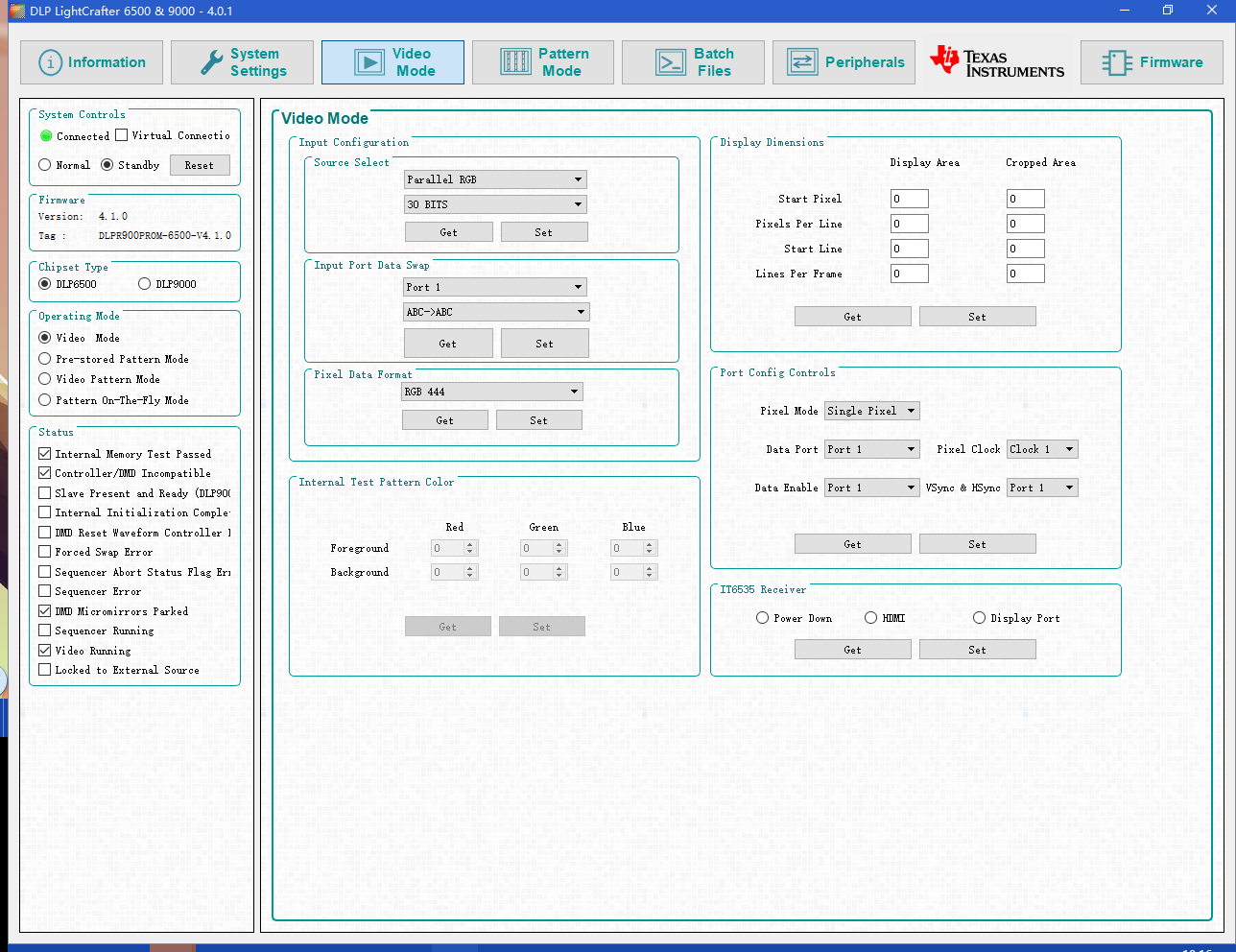
Task: Toggle Sequencer Error status checkbox
Action: (45, 591)
